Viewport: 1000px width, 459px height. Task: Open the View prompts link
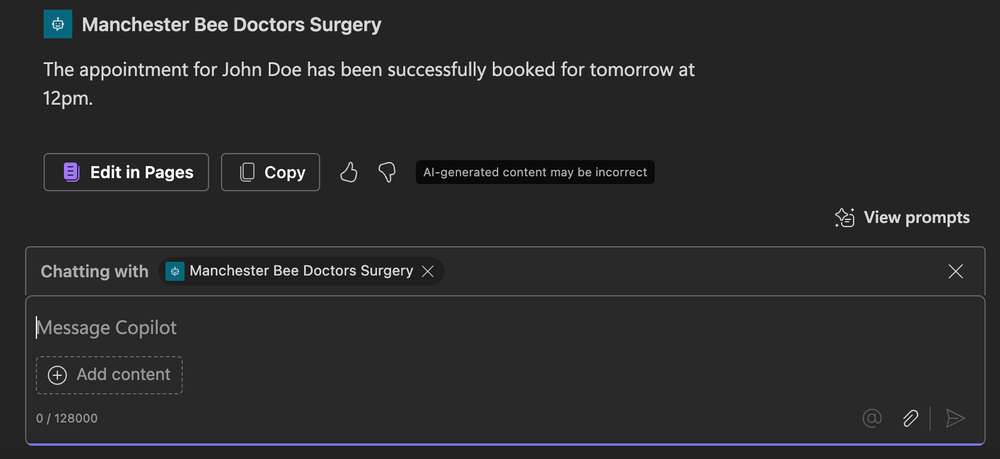click(916, 218)
